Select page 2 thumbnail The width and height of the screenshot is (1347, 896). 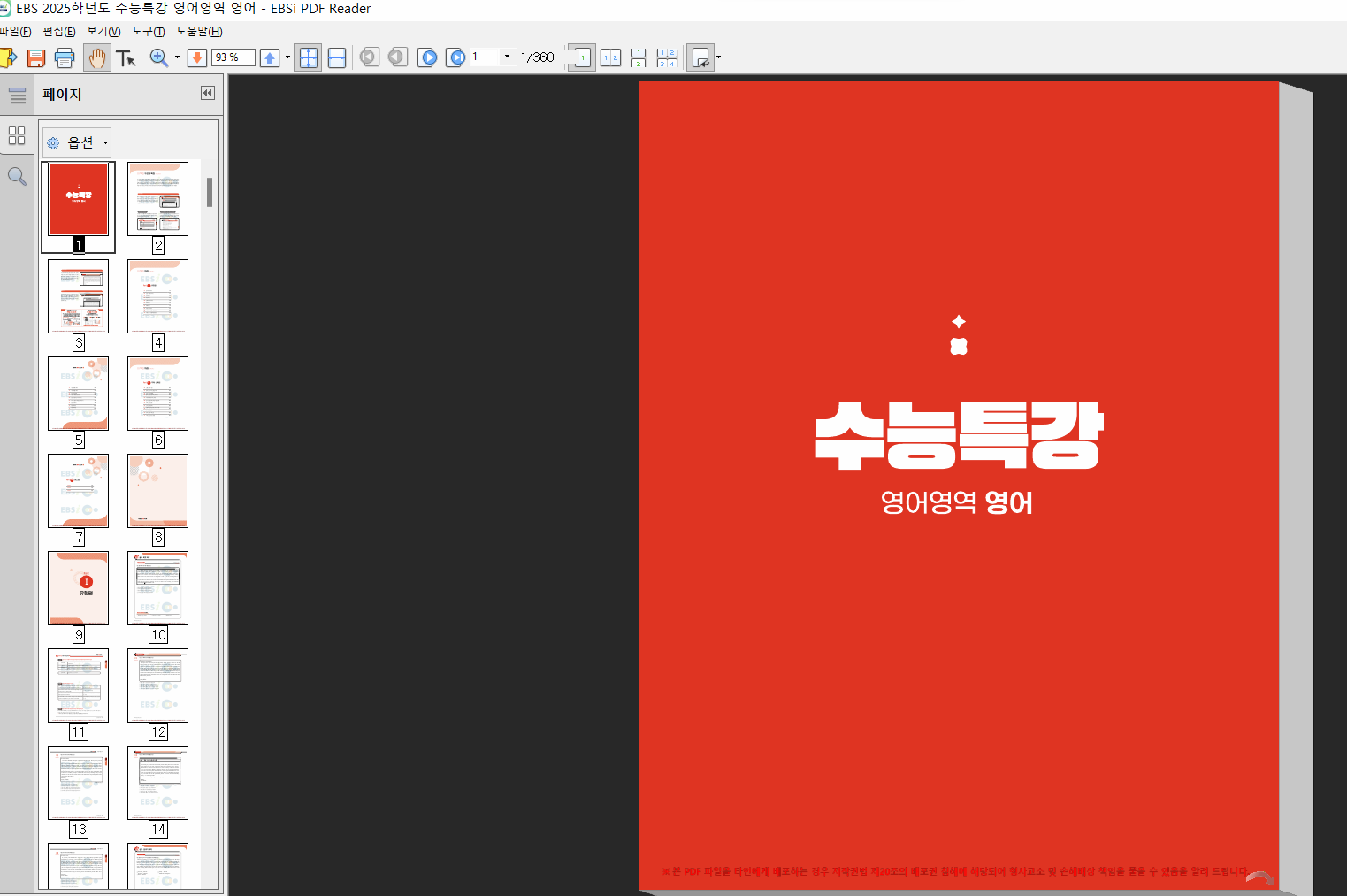click(157, 199)
